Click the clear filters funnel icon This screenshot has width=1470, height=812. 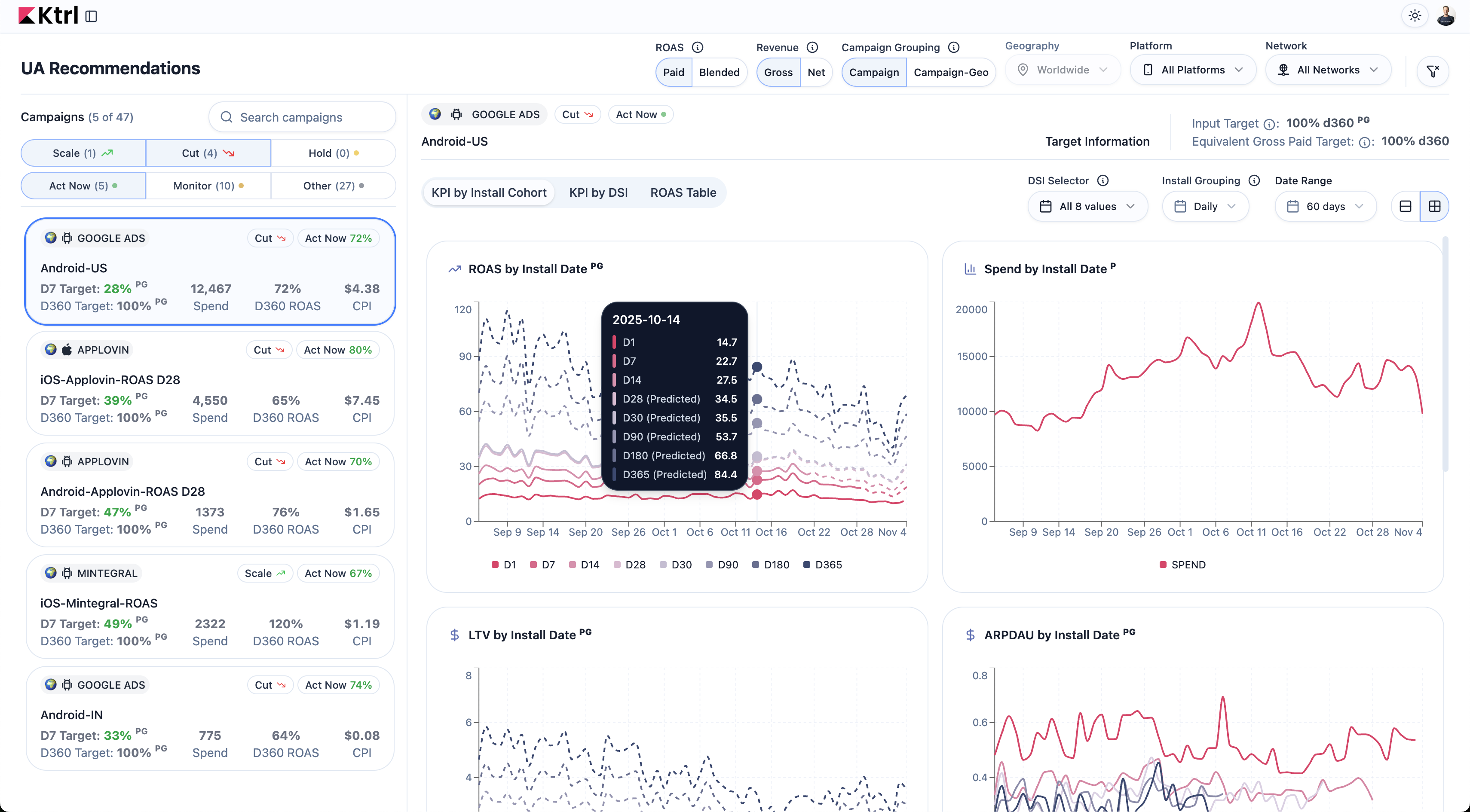[x=1432, y=71]
